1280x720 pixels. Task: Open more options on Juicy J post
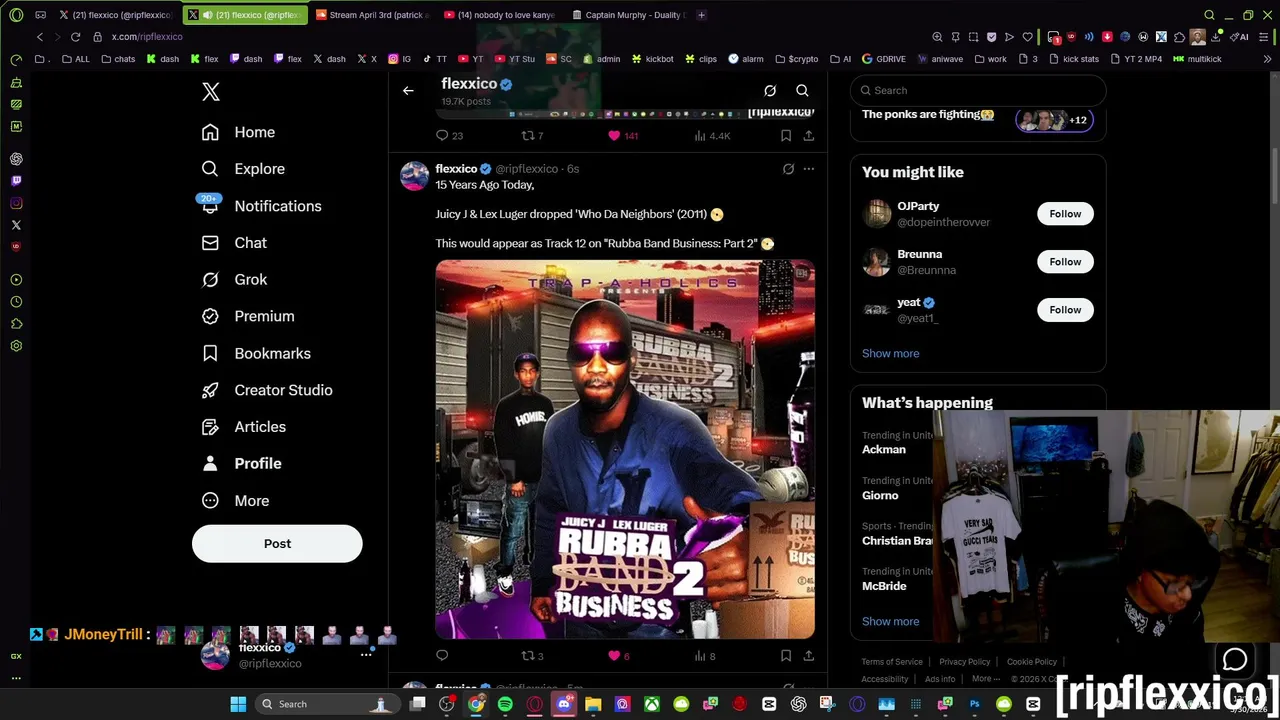(x=808, y=169)
